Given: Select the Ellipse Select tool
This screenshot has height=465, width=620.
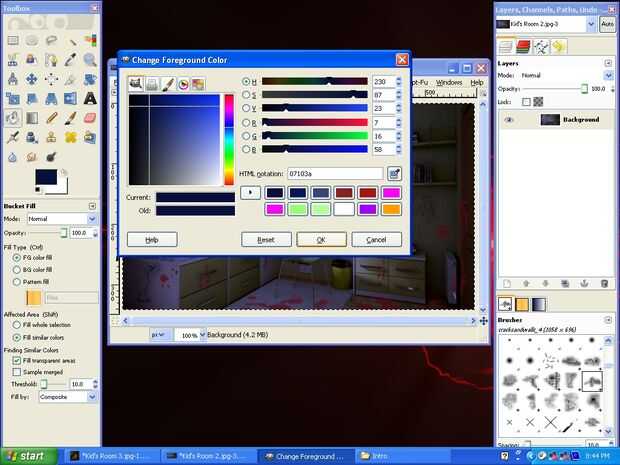Looking at the screenshot, I should point(32,40).
